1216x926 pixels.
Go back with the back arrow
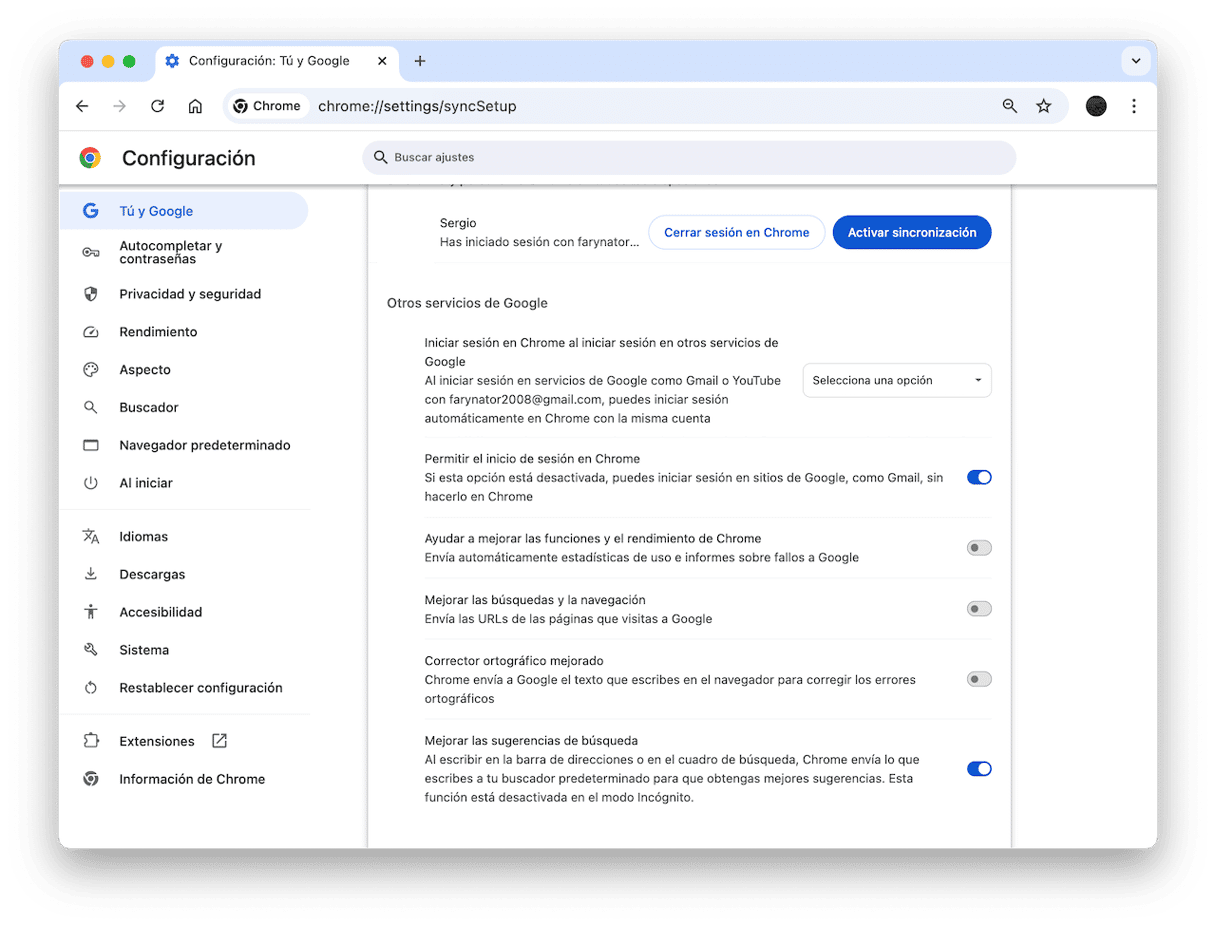pyautogui.click(x=82, y=106)
